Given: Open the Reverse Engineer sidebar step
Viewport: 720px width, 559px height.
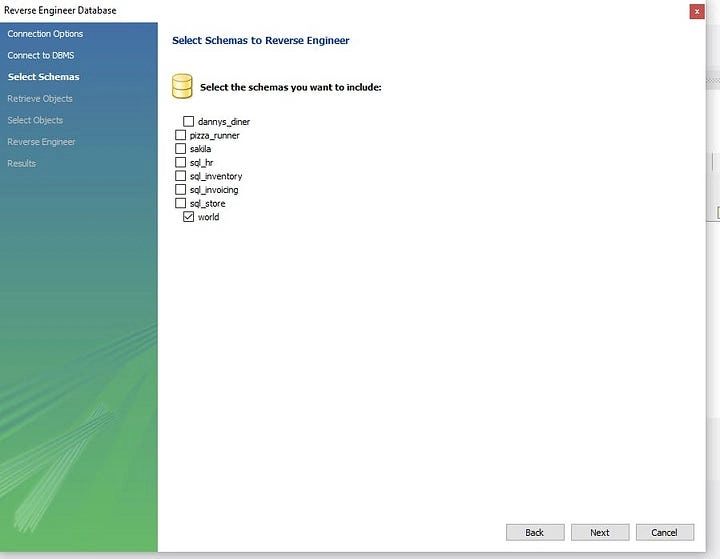Looking at the screenshot, I should pyautogui.click(x=41, y=142).
